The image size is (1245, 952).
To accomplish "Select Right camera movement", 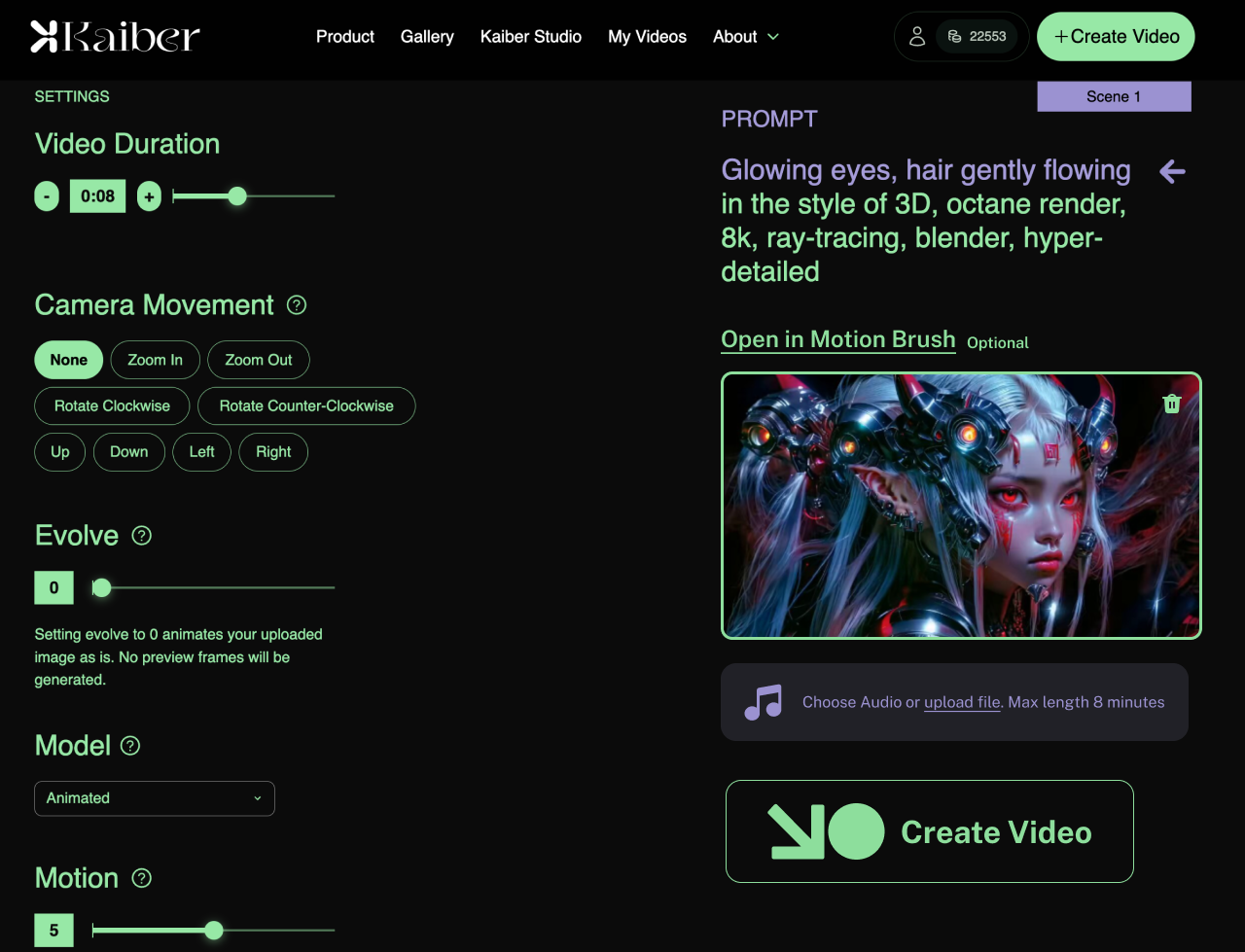I will click(273, 452).
